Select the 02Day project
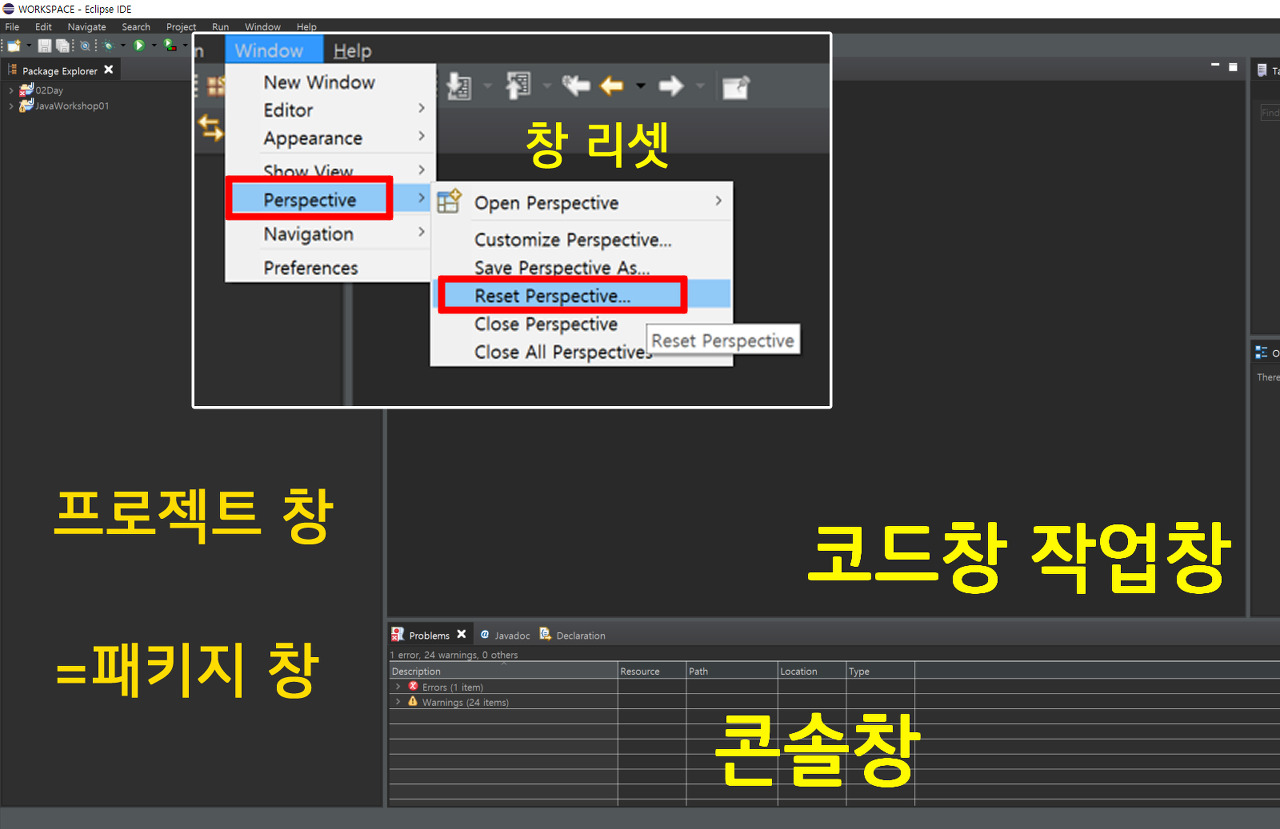 49,90
